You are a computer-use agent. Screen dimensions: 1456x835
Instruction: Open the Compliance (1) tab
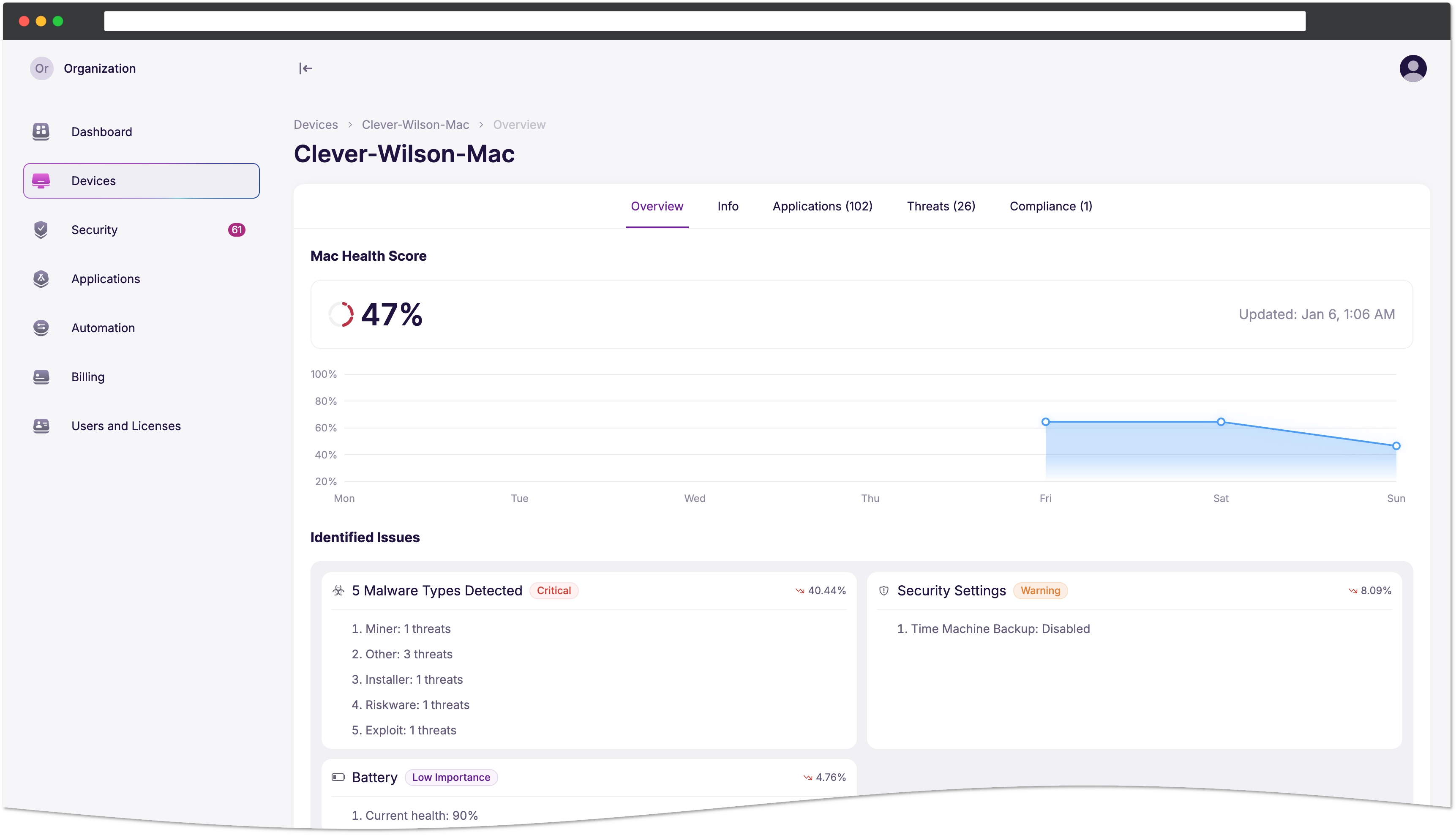1050,206
